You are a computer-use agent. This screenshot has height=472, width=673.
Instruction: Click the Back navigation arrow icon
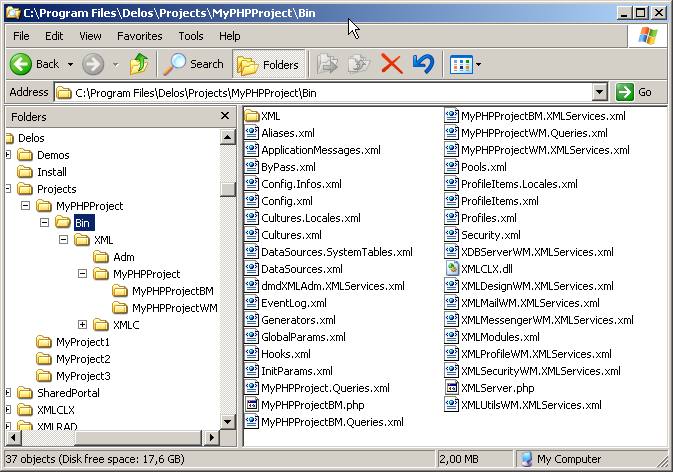[22, 64]
